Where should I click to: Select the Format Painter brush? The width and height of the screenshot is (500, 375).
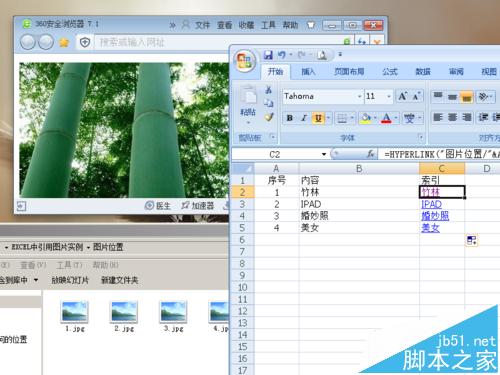pos(269,117)
